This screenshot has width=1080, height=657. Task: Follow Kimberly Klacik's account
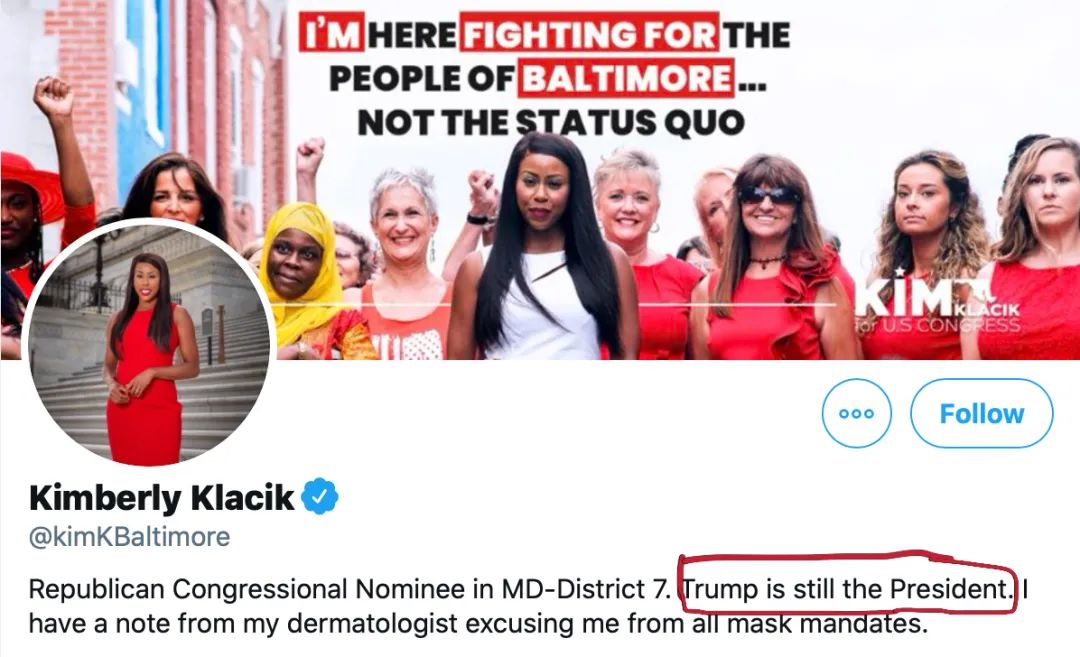pos(982,413)
